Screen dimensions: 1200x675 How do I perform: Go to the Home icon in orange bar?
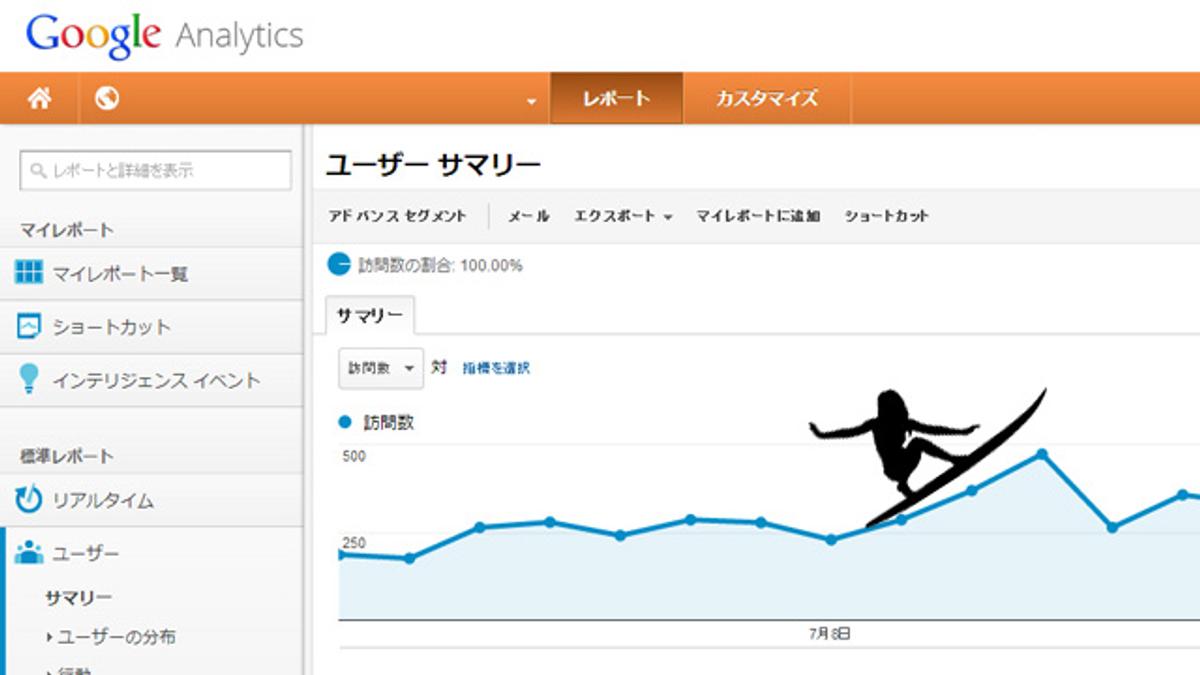click(39, 98)
